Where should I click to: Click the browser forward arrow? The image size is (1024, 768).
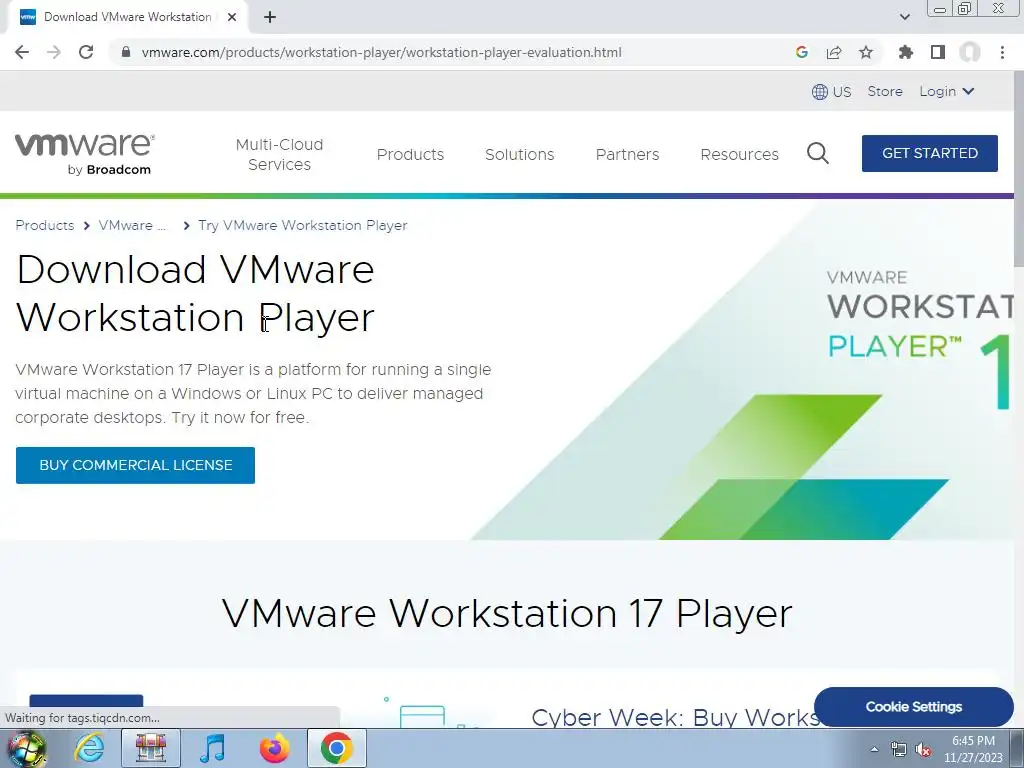[x=54, y=52]
